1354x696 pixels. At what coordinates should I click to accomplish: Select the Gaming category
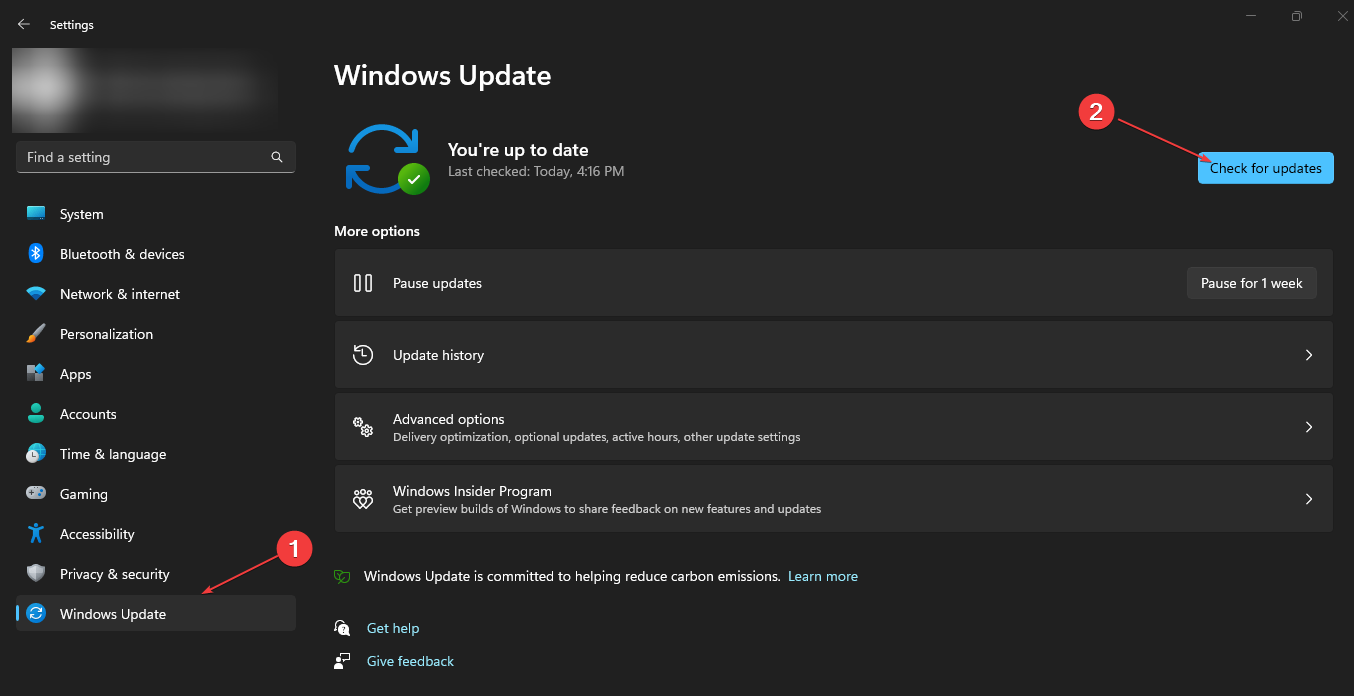click(x=156, y=494)
